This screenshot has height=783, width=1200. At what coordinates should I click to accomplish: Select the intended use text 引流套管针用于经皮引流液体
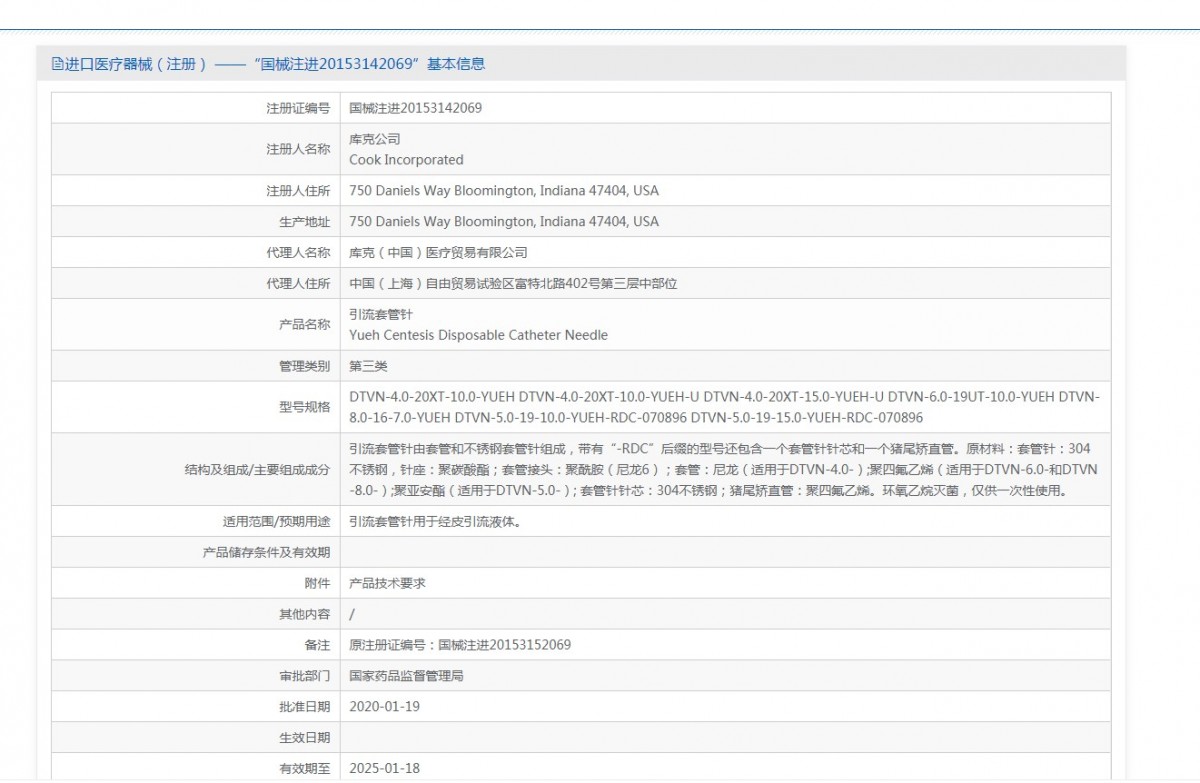(x=435, y=521)
